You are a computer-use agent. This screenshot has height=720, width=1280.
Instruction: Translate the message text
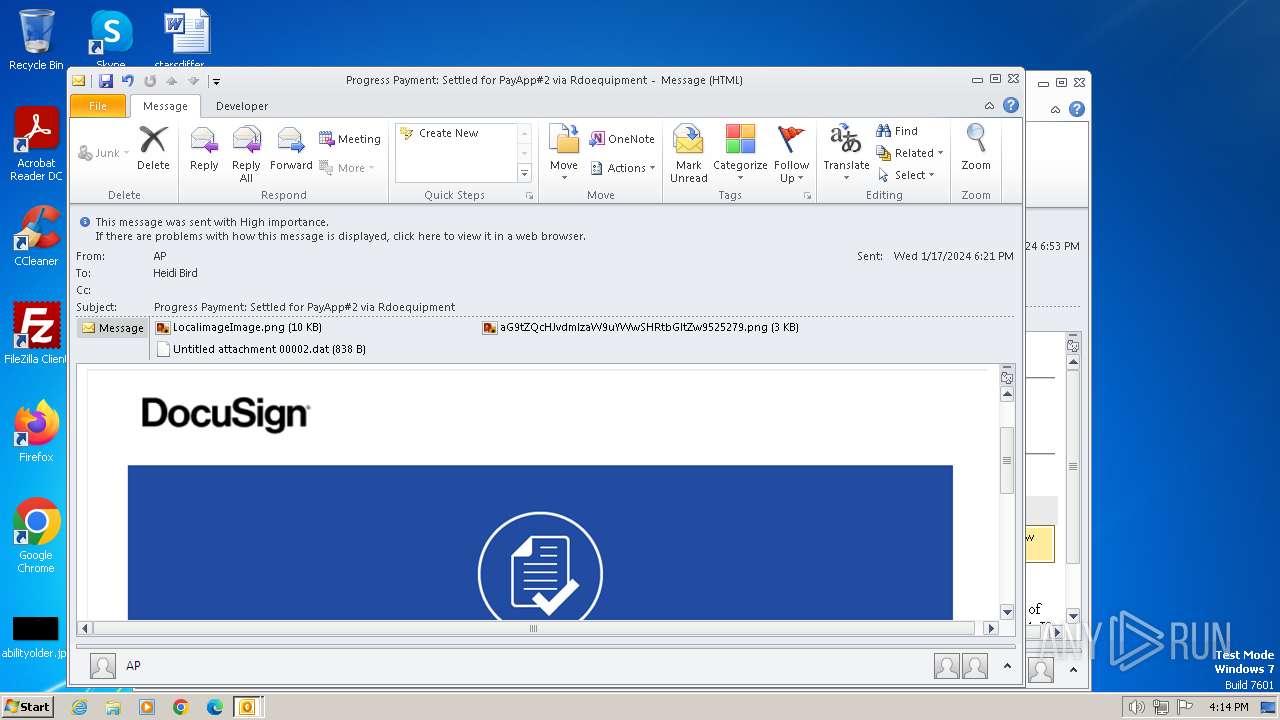pos(846,153)
